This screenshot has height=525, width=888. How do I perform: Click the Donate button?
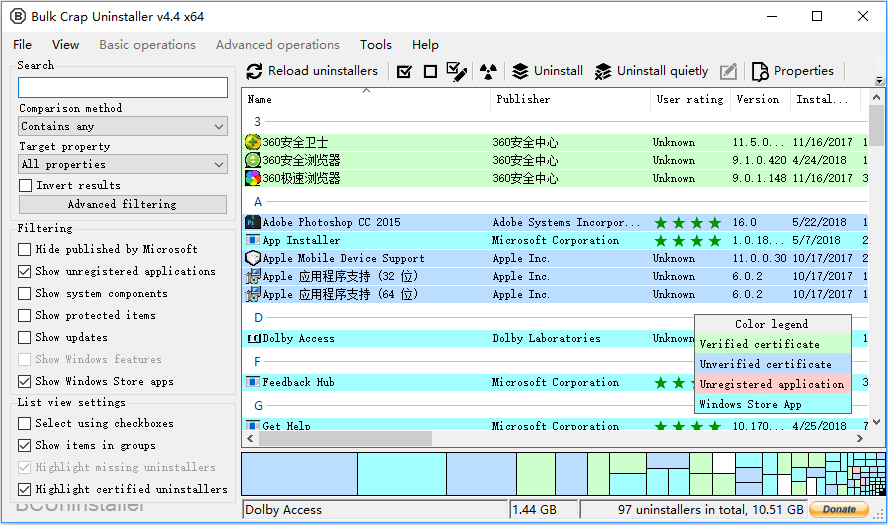point(839,510)
